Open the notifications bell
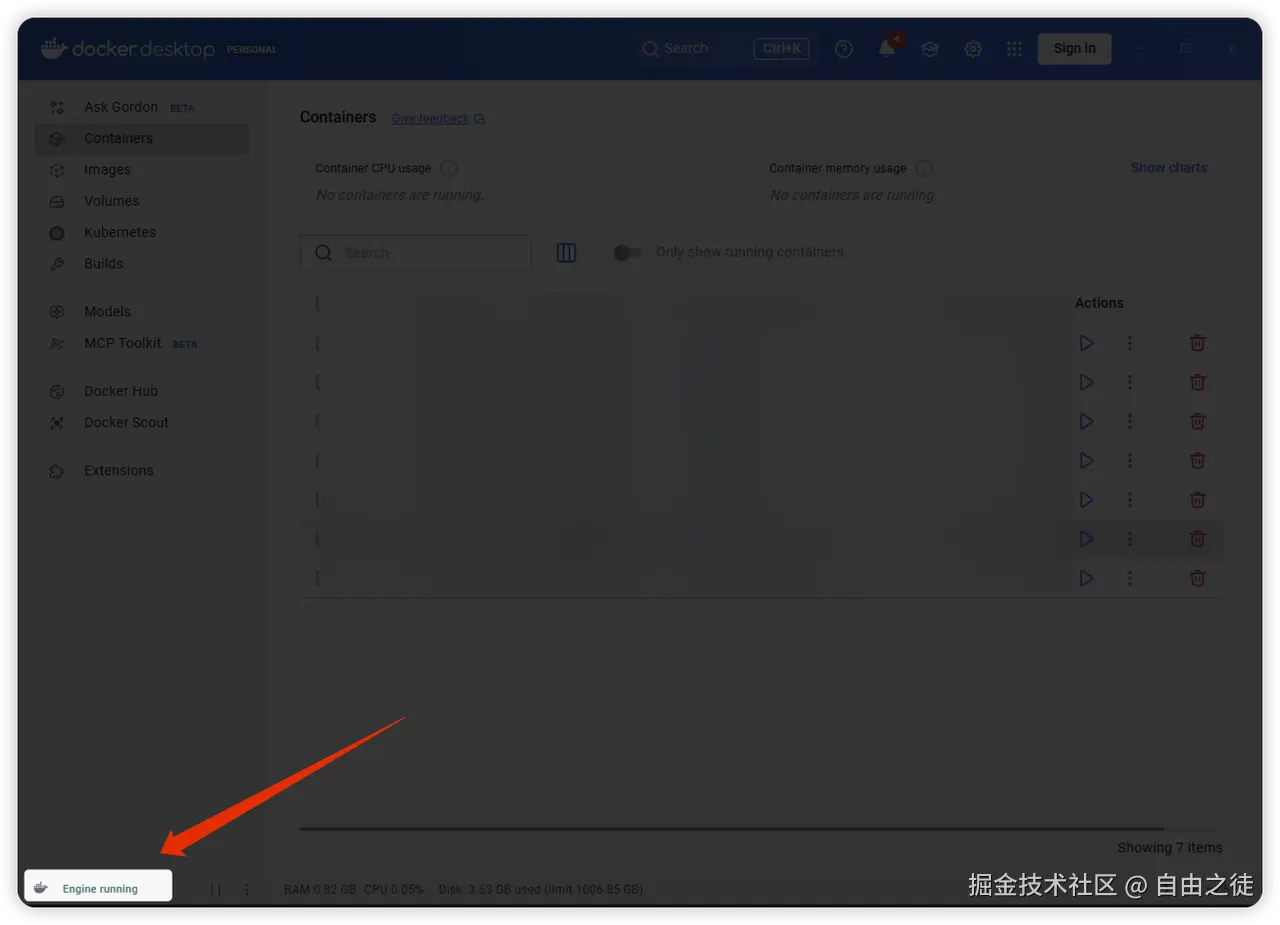The width and height of the screenshot is (1280, 925). tap(887, 48)
